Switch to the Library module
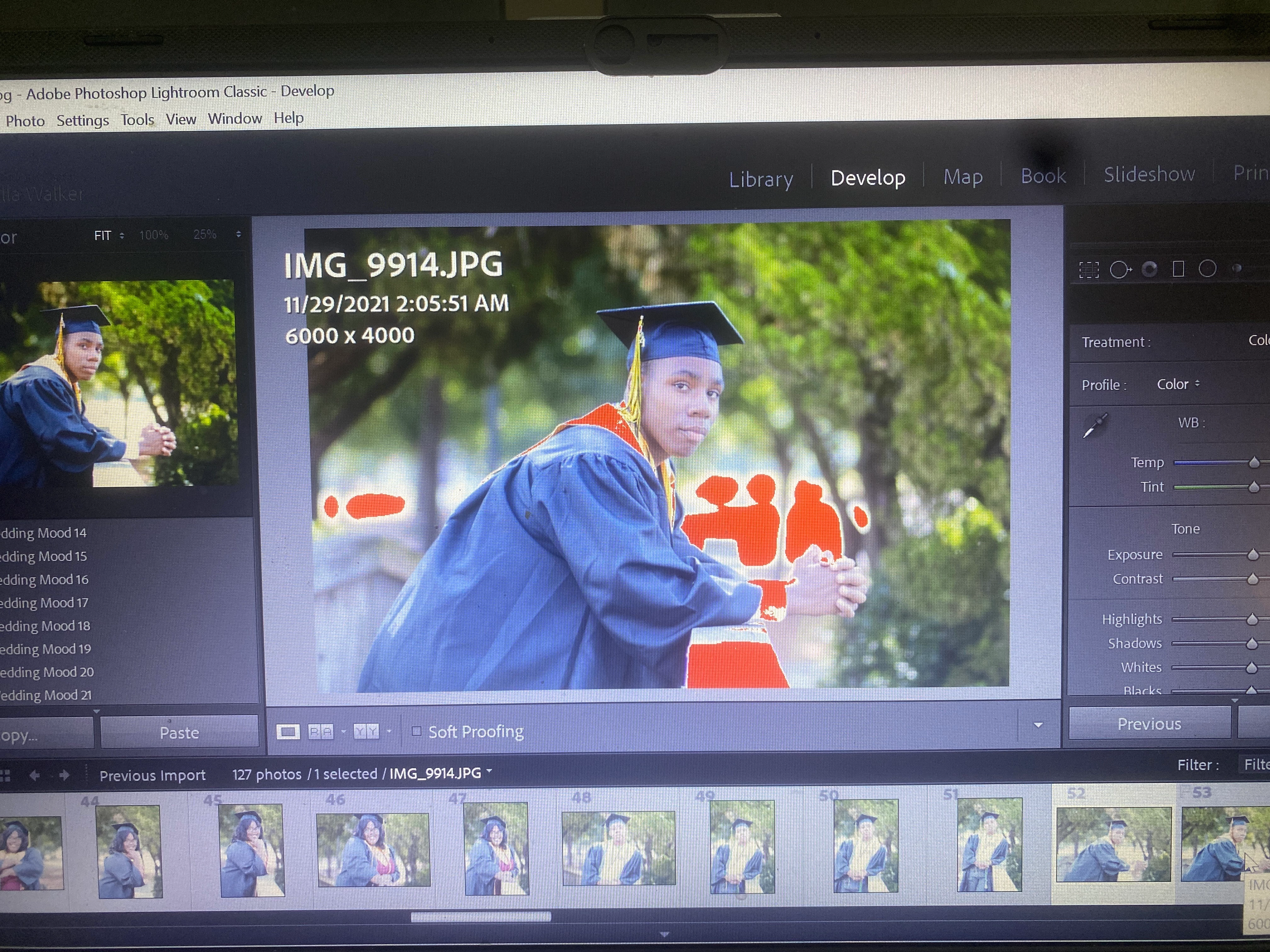 click(x=761, y=180)
